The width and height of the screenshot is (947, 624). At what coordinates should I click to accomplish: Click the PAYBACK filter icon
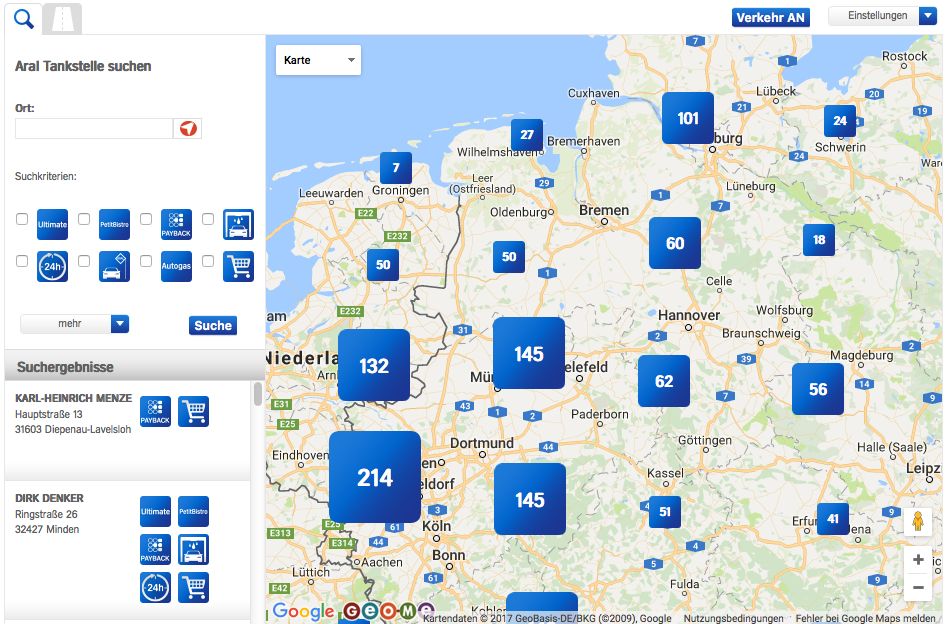176,225
